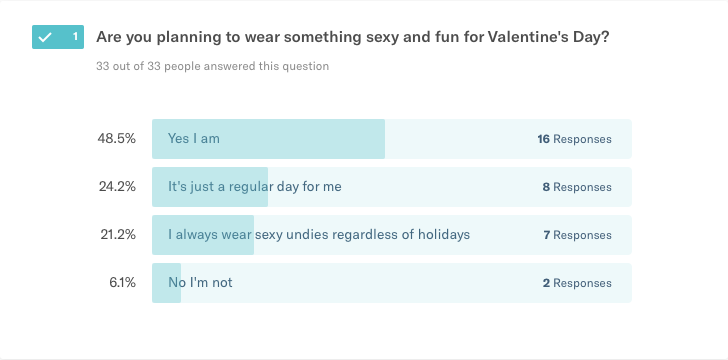Click the question number 1 badge
This screenshot has height=360, width=728.
tap(58, 37)
